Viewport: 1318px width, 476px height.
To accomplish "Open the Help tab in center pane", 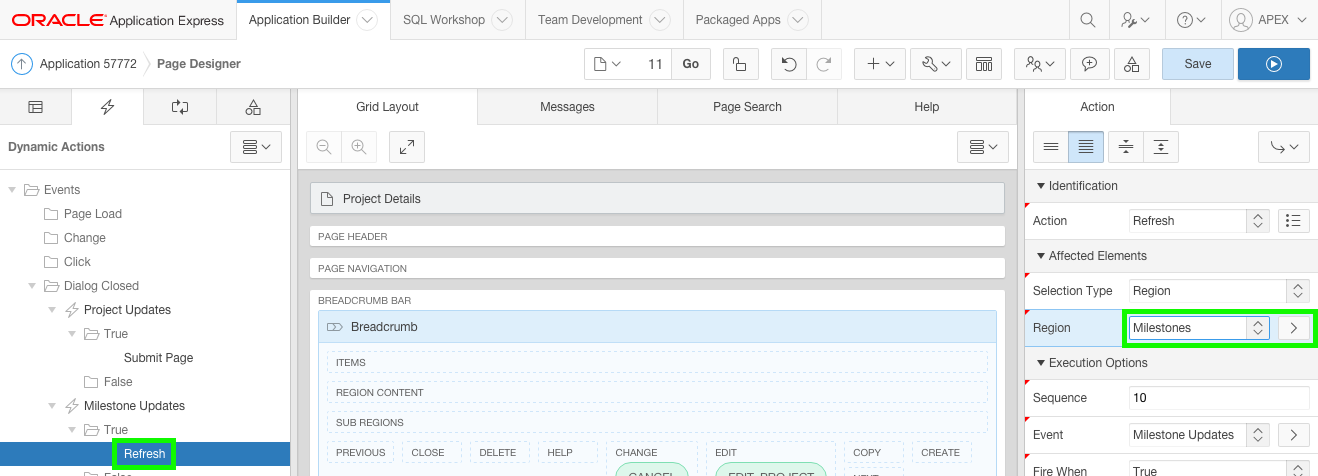I will [x=927, y=107].
